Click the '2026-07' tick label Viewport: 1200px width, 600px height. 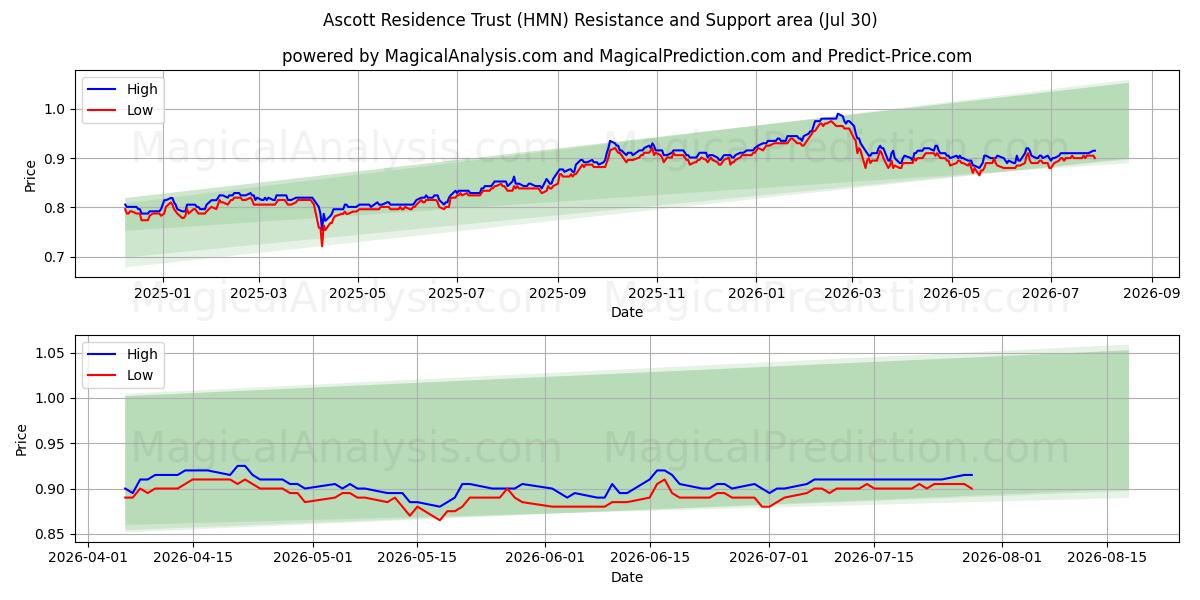click(1050, 294)
